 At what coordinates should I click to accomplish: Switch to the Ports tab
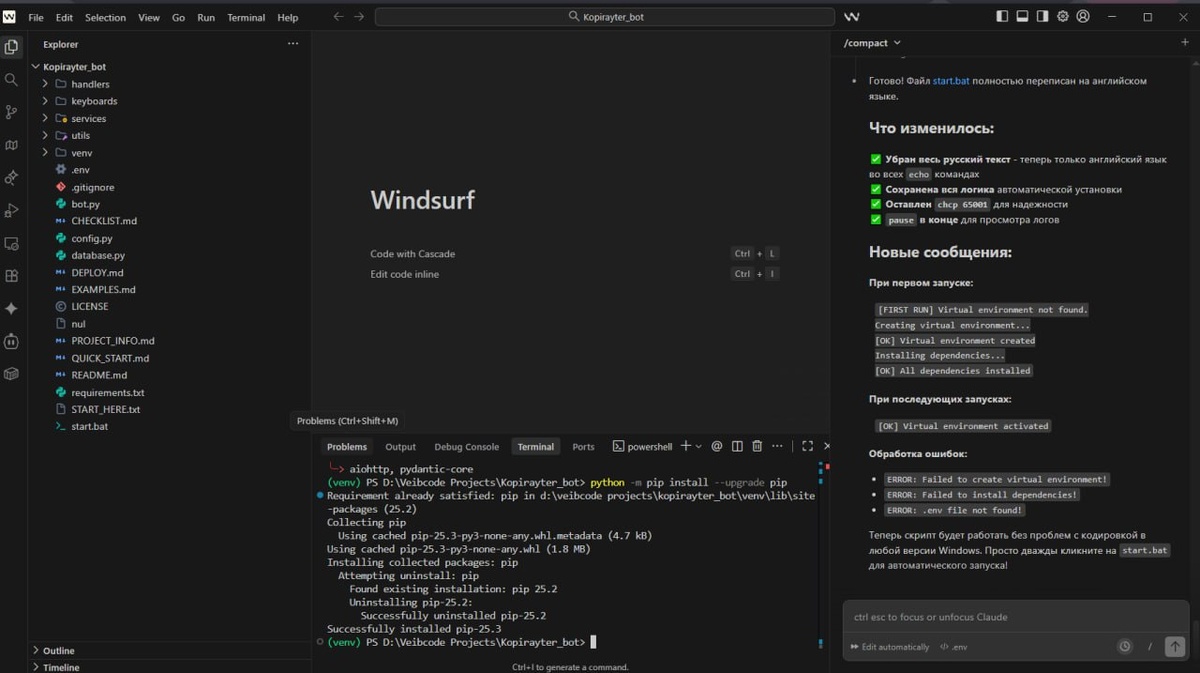[583, 447]
